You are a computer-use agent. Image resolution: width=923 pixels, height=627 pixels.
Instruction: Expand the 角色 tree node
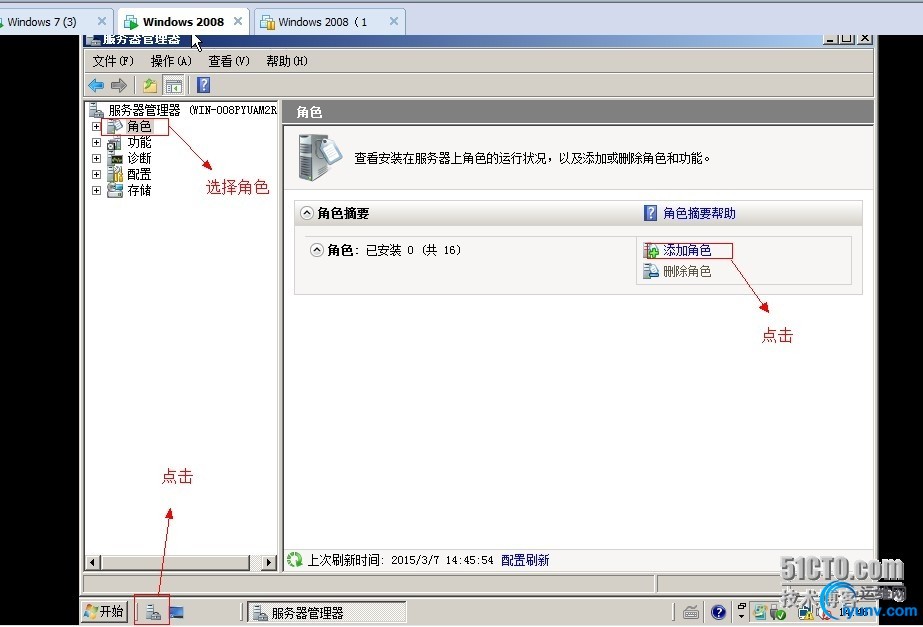97,127
